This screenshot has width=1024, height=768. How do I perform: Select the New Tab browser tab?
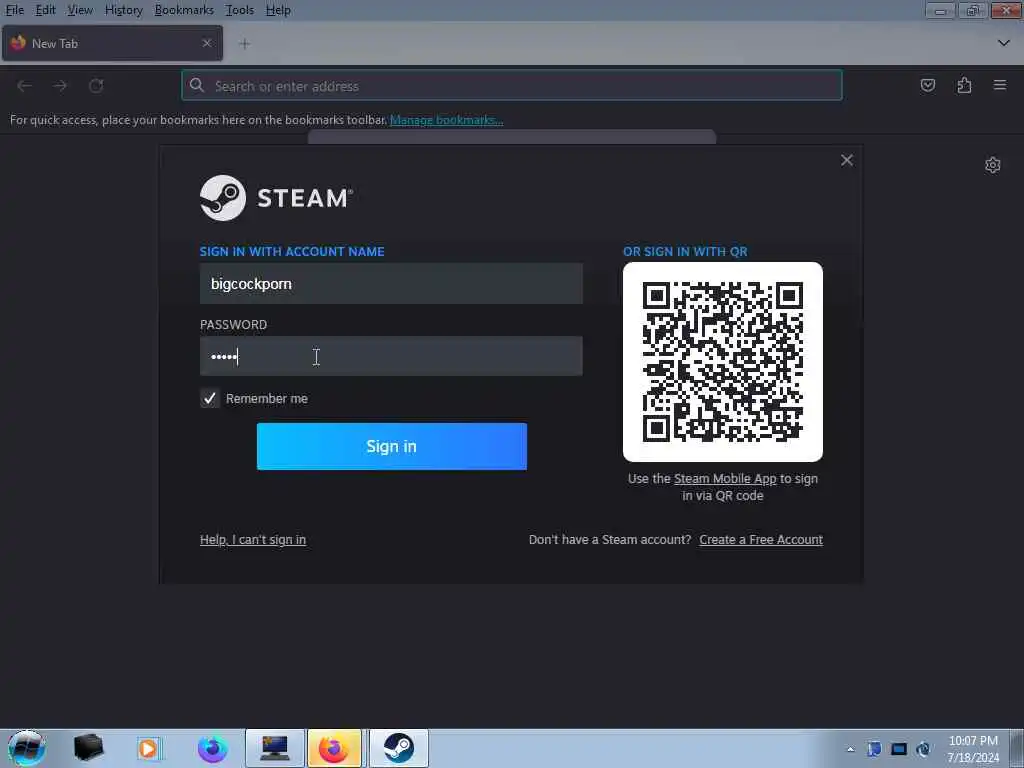(112, 43)
